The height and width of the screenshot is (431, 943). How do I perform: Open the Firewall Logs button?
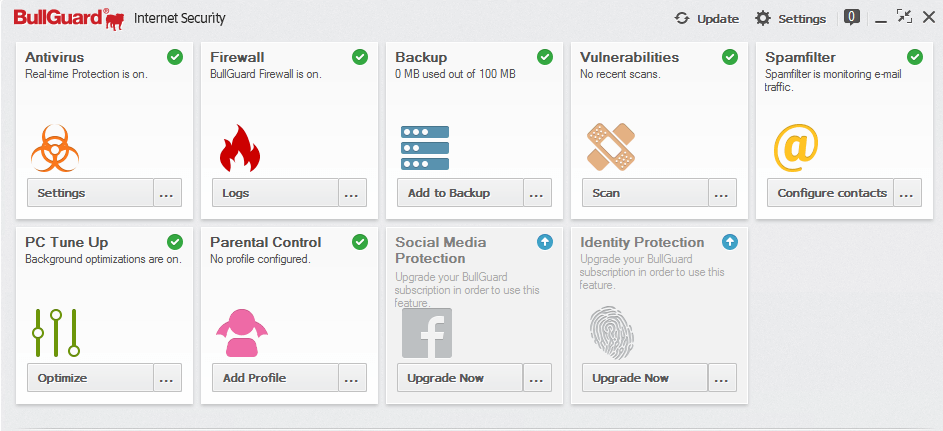pos(275,193)
